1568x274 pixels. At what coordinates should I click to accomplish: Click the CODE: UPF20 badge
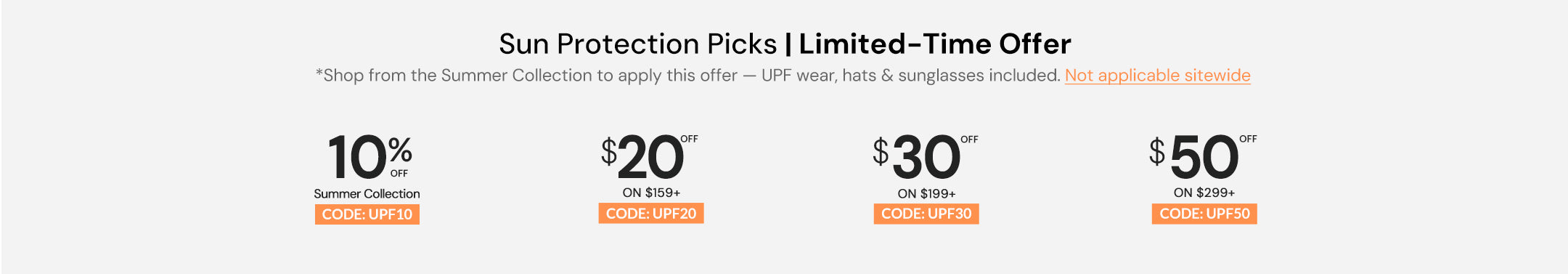click(x=651, y=214)
